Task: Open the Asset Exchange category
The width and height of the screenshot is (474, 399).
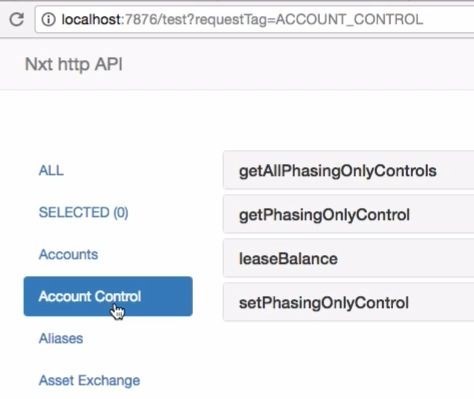Action: [89, 380]
